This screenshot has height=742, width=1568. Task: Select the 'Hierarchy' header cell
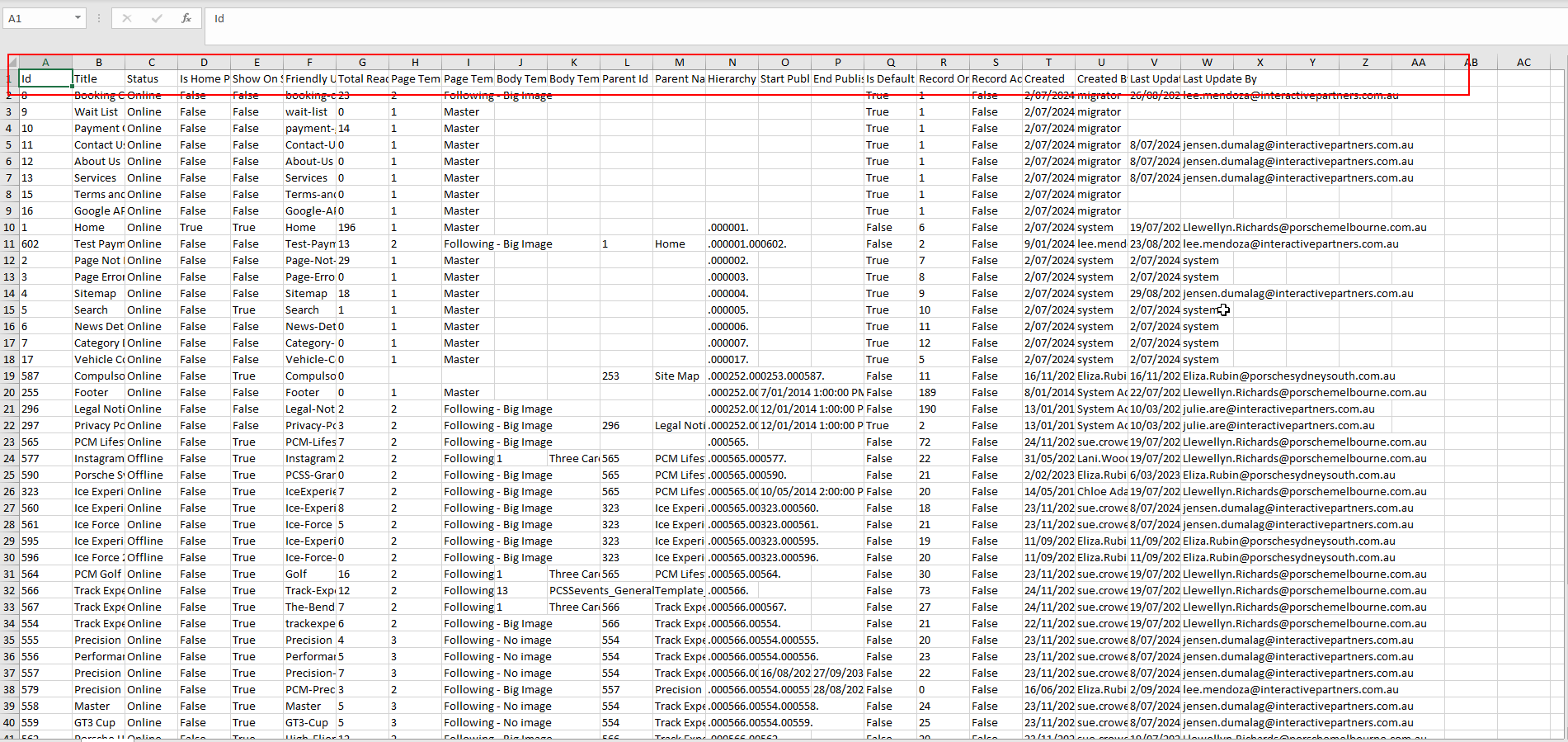tap(732, 78)
